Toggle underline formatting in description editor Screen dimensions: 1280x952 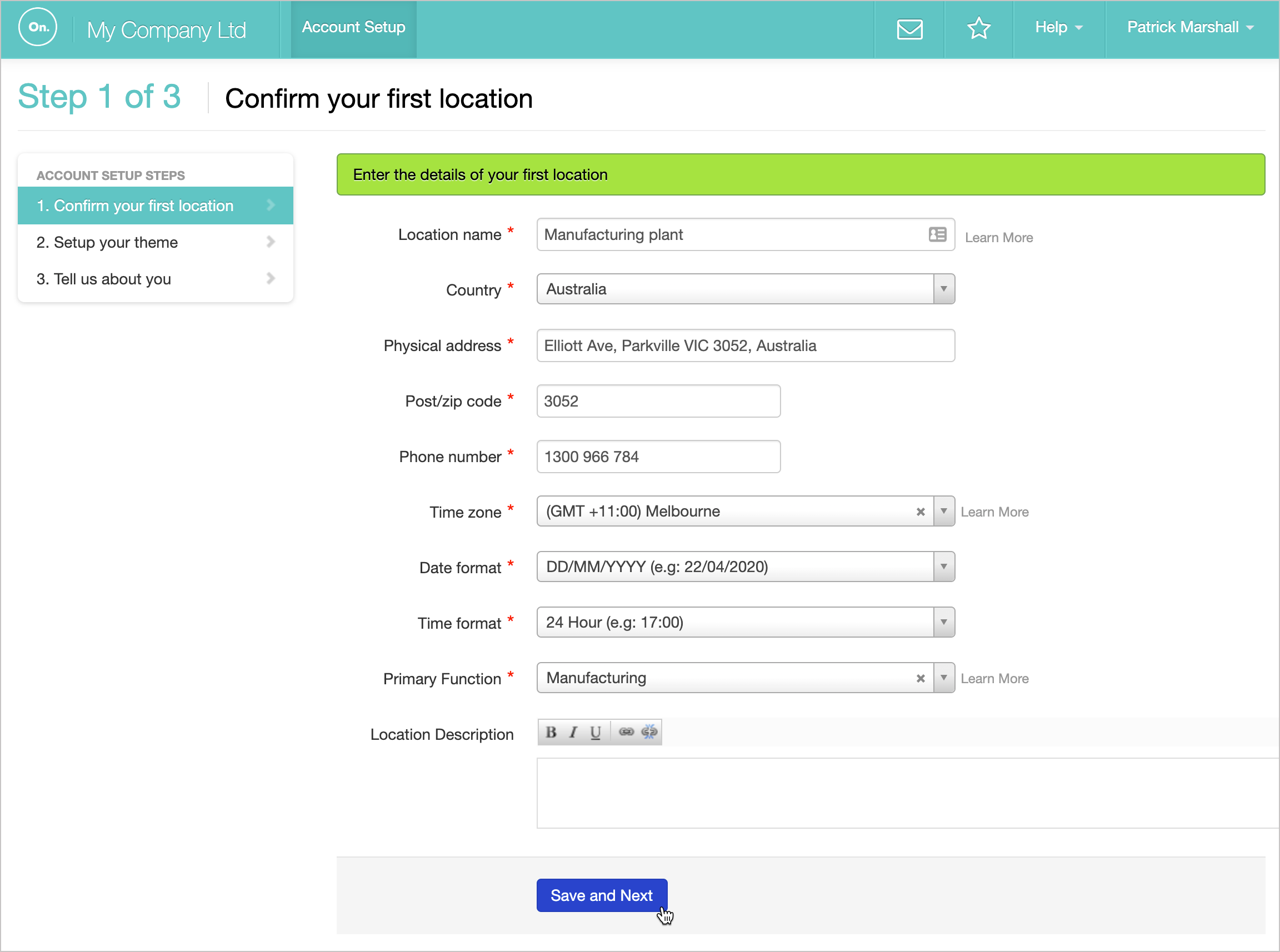click(x=596, y=732)
